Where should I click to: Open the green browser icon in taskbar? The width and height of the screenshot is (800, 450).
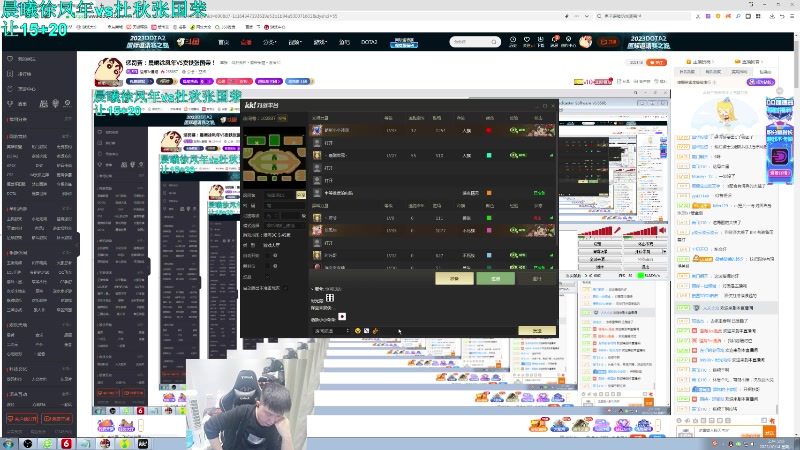coord(47,443)
